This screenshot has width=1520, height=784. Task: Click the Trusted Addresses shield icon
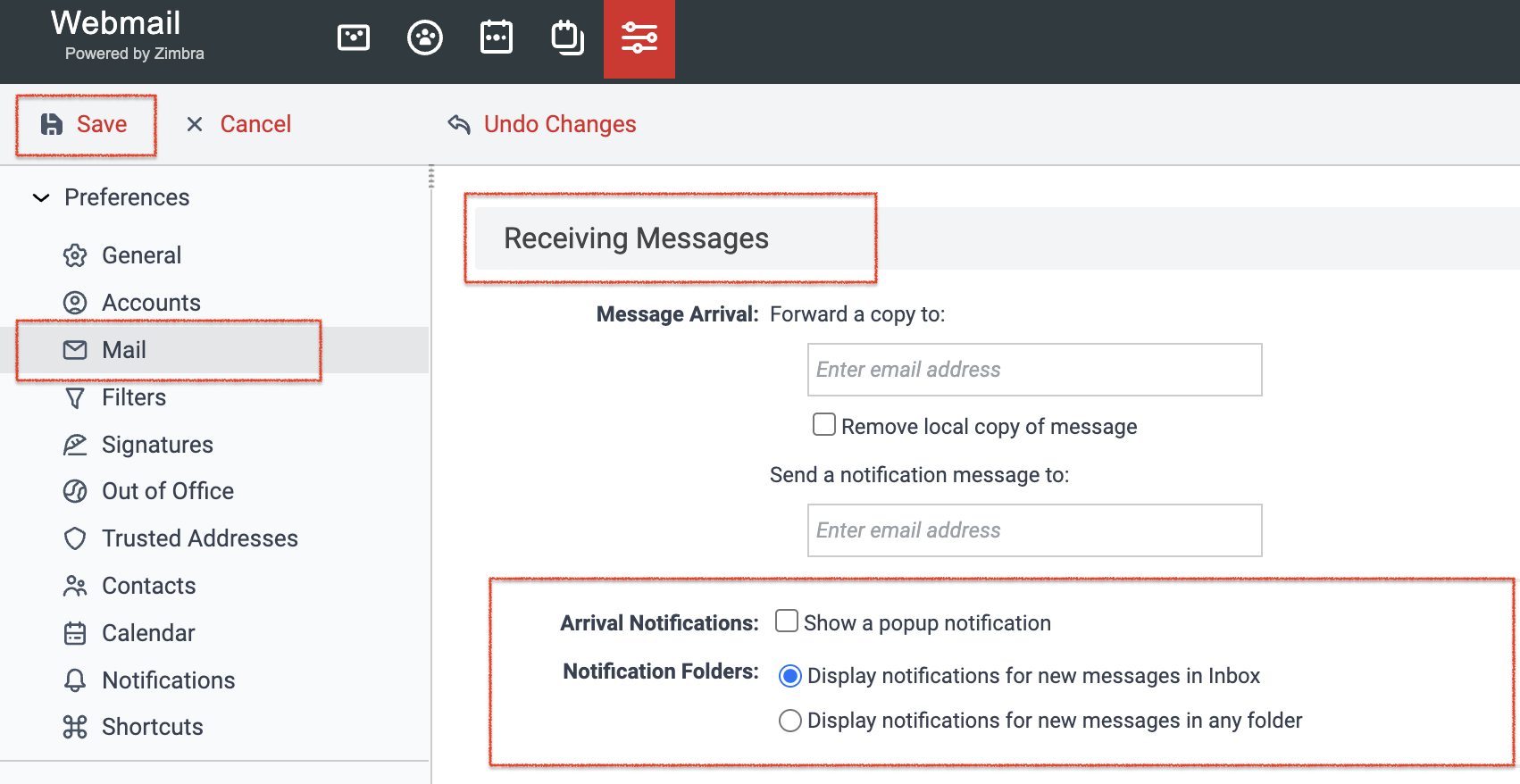coord(75,538)
